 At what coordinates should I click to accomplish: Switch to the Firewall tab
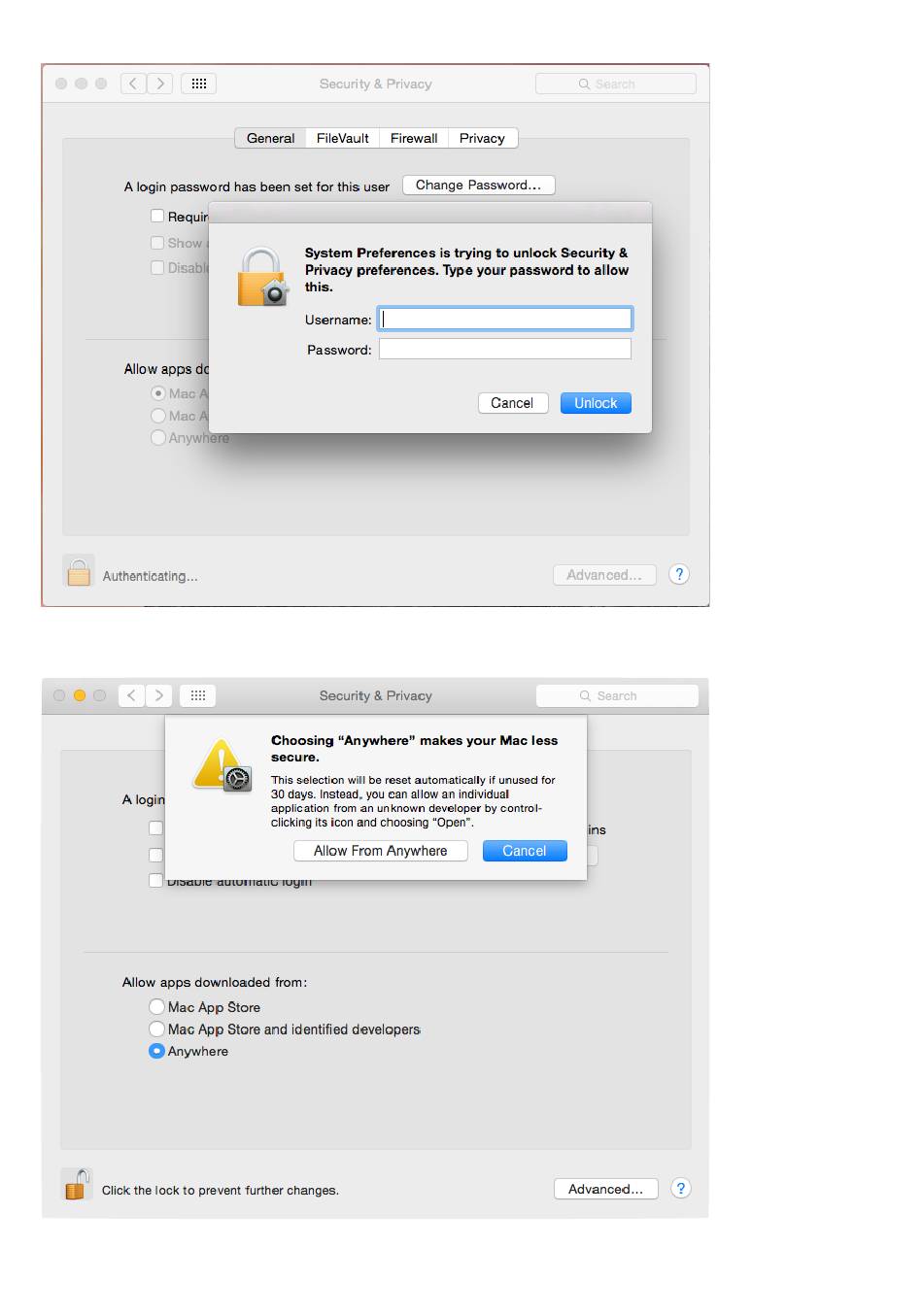pyautogui.click(x=414, y=138)
